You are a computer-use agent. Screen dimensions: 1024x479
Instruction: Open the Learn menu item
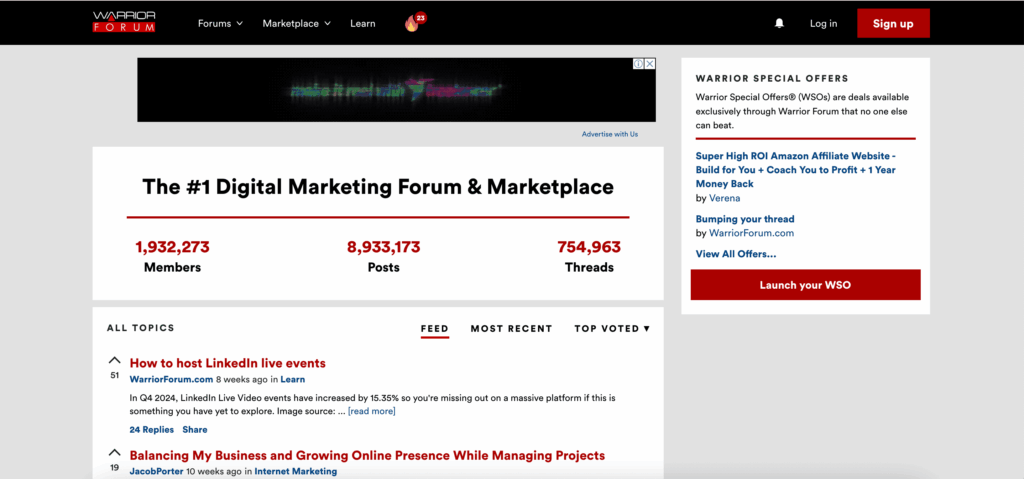tap(362, 24)
